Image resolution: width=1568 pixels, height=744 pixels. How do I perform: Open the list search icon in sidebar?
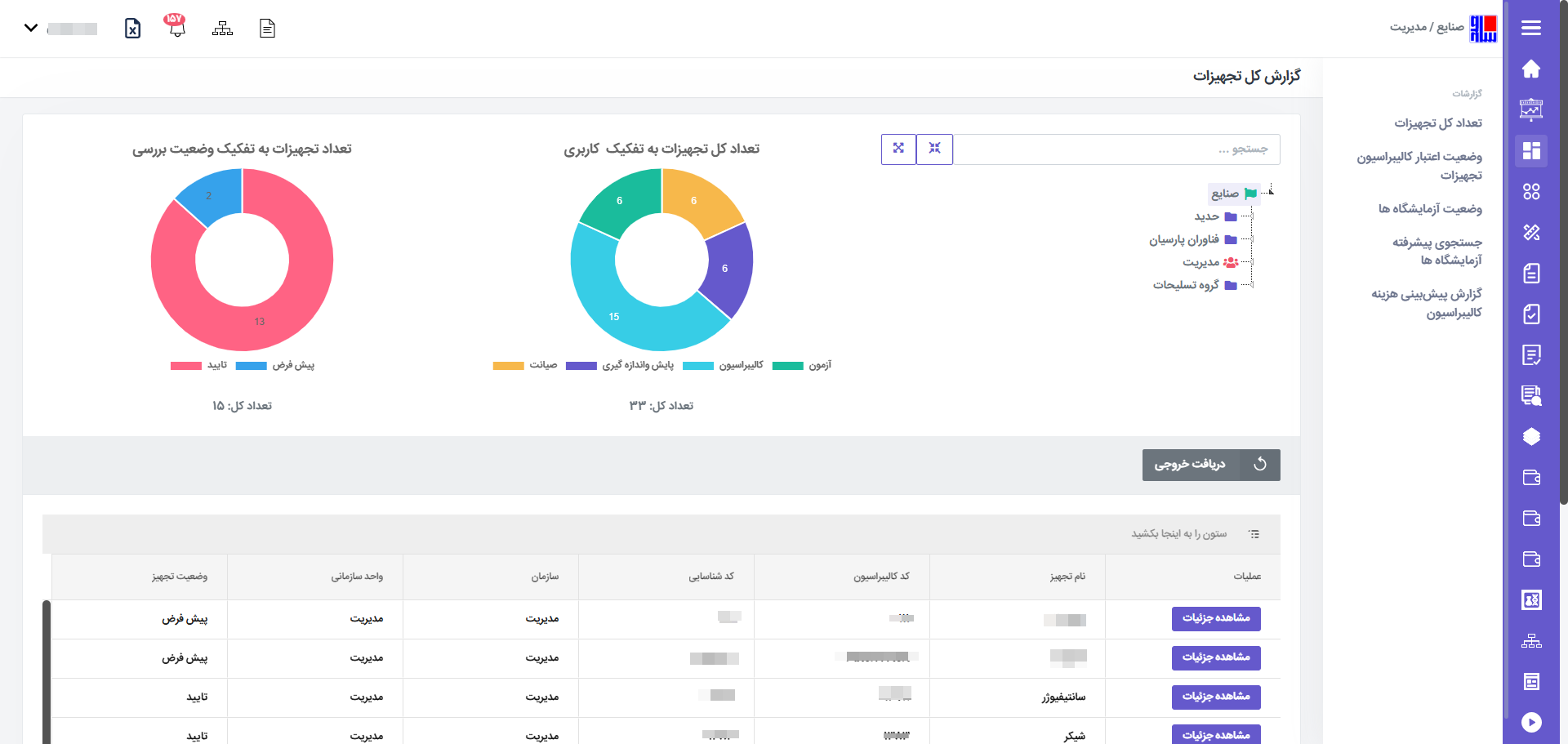pyautogui.click(x=1531, y=395)
